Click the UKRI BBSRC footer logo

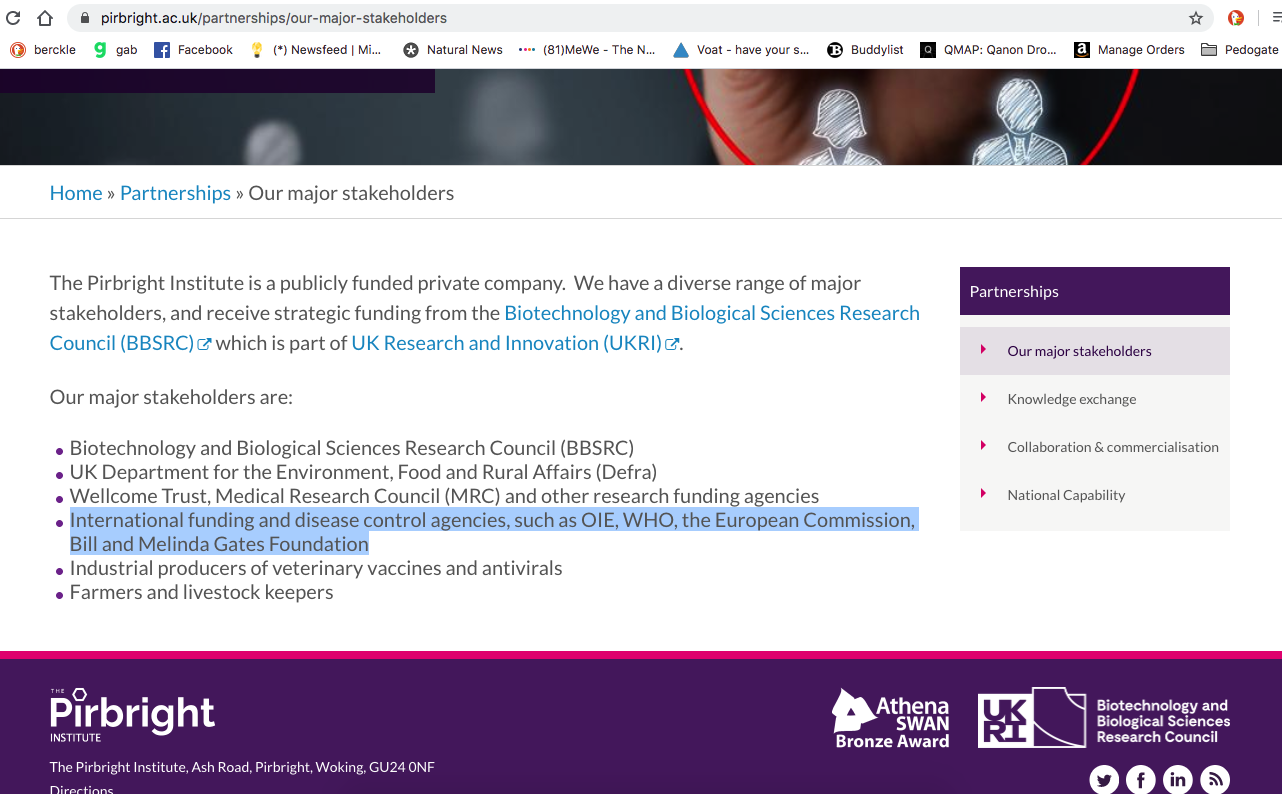1104,718
